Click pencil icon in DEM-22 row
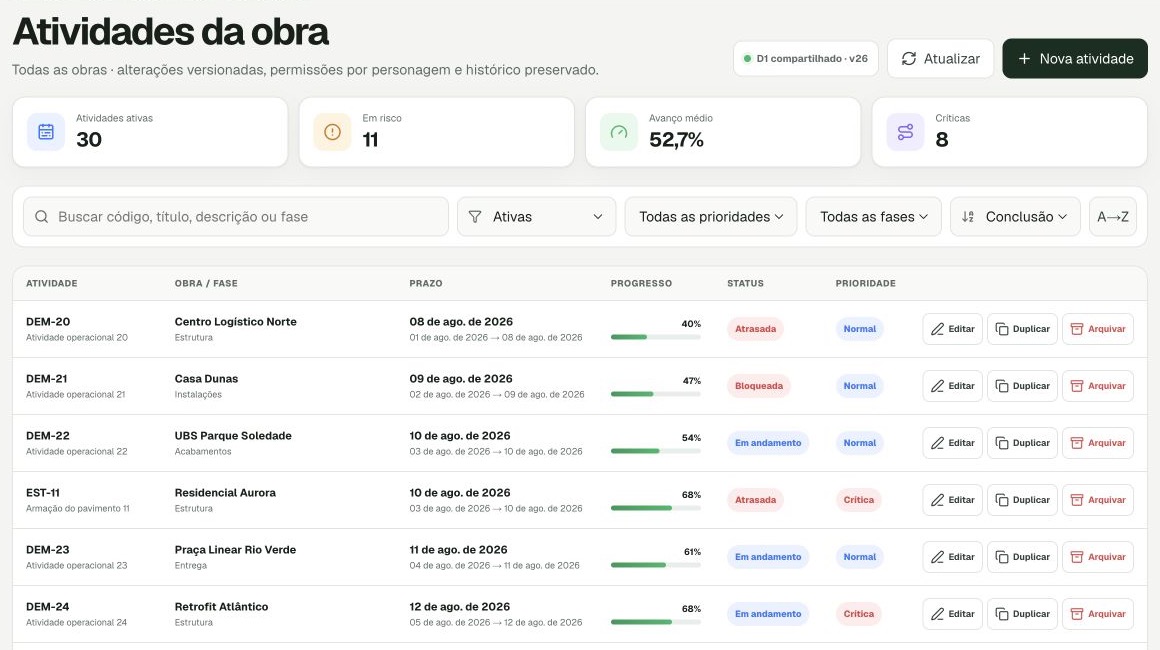The height and width of the screenshot is (650, 1160). pos(937,443)
